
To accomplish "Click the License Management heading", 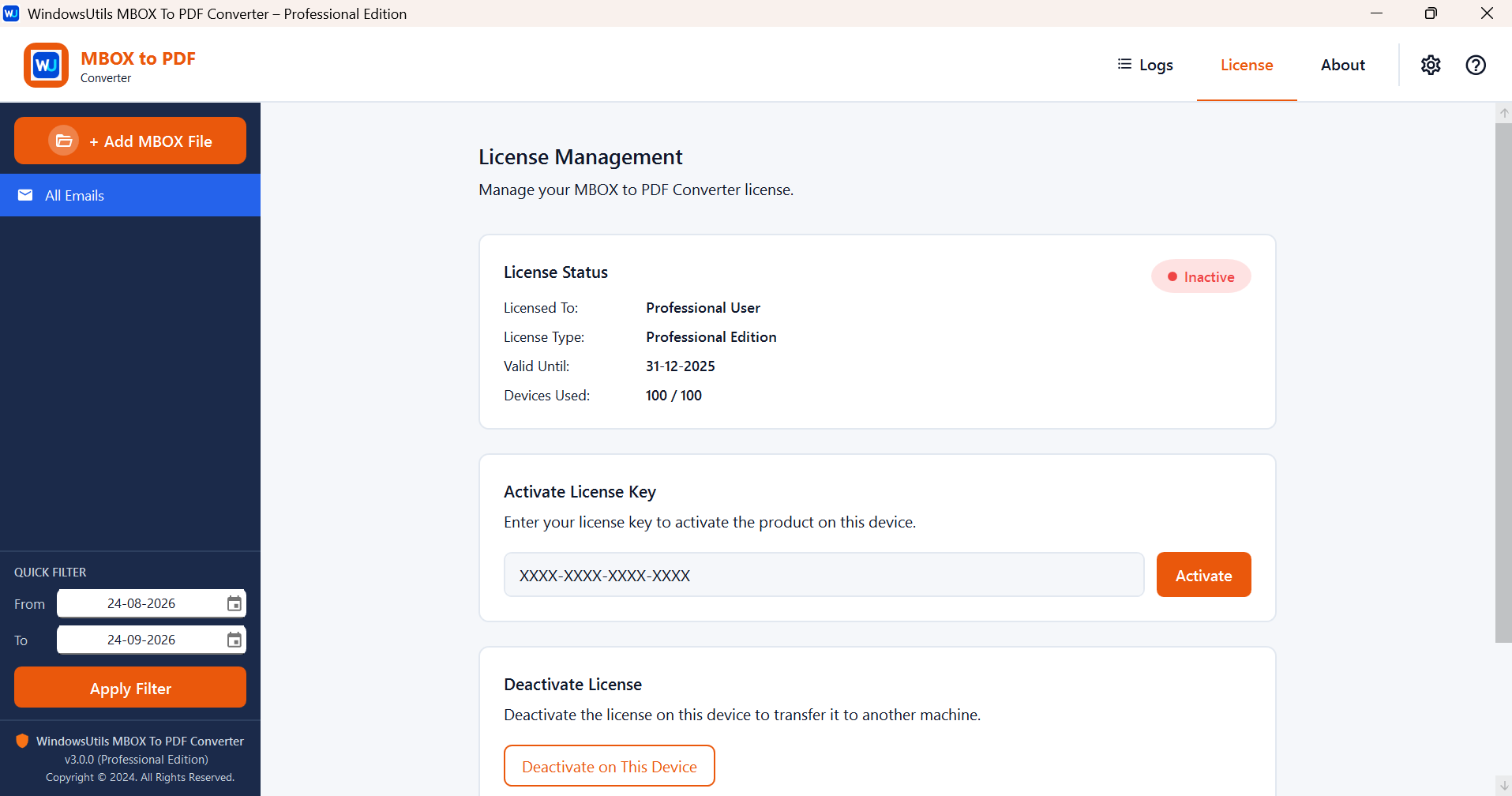I will pos(580,157).
